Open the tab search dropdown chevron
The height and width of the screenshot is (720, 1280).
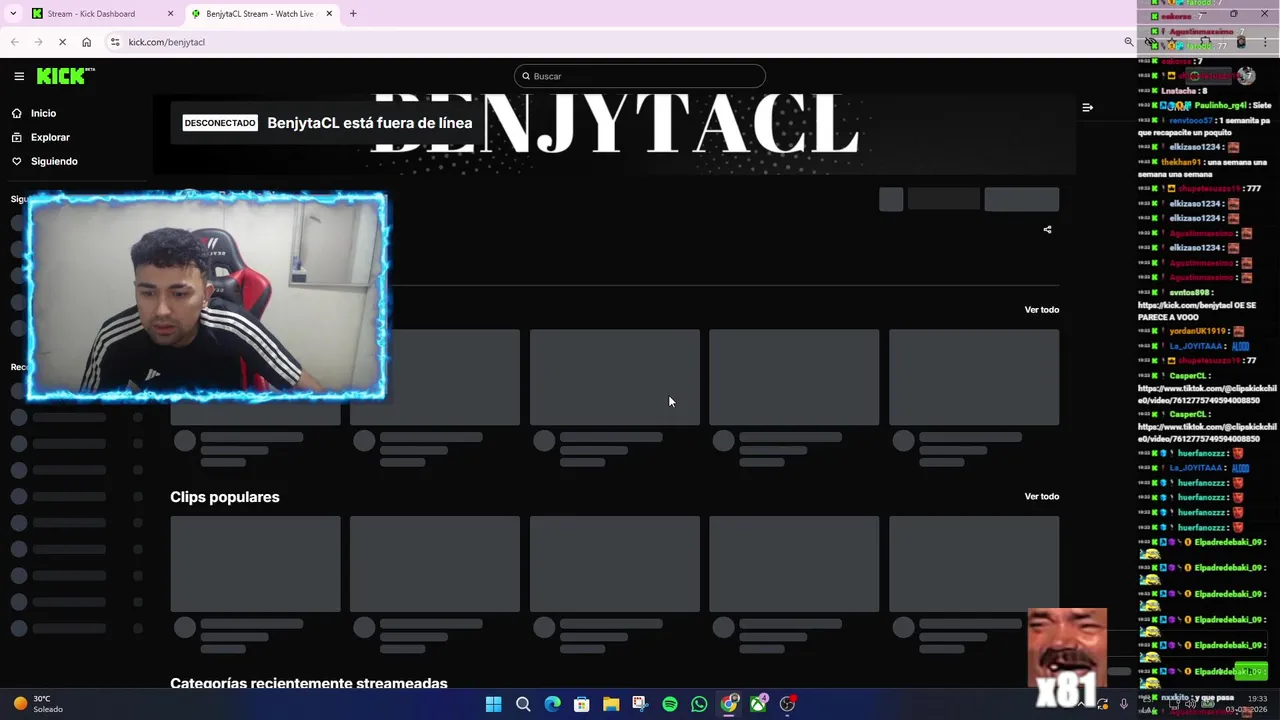coord(13,14)
